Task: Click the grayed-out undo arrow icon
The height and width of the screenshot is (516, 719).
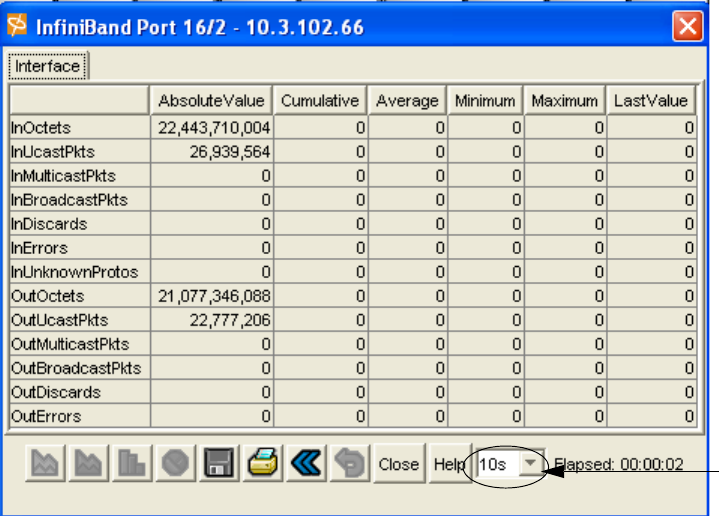Action: pos(349,463)
